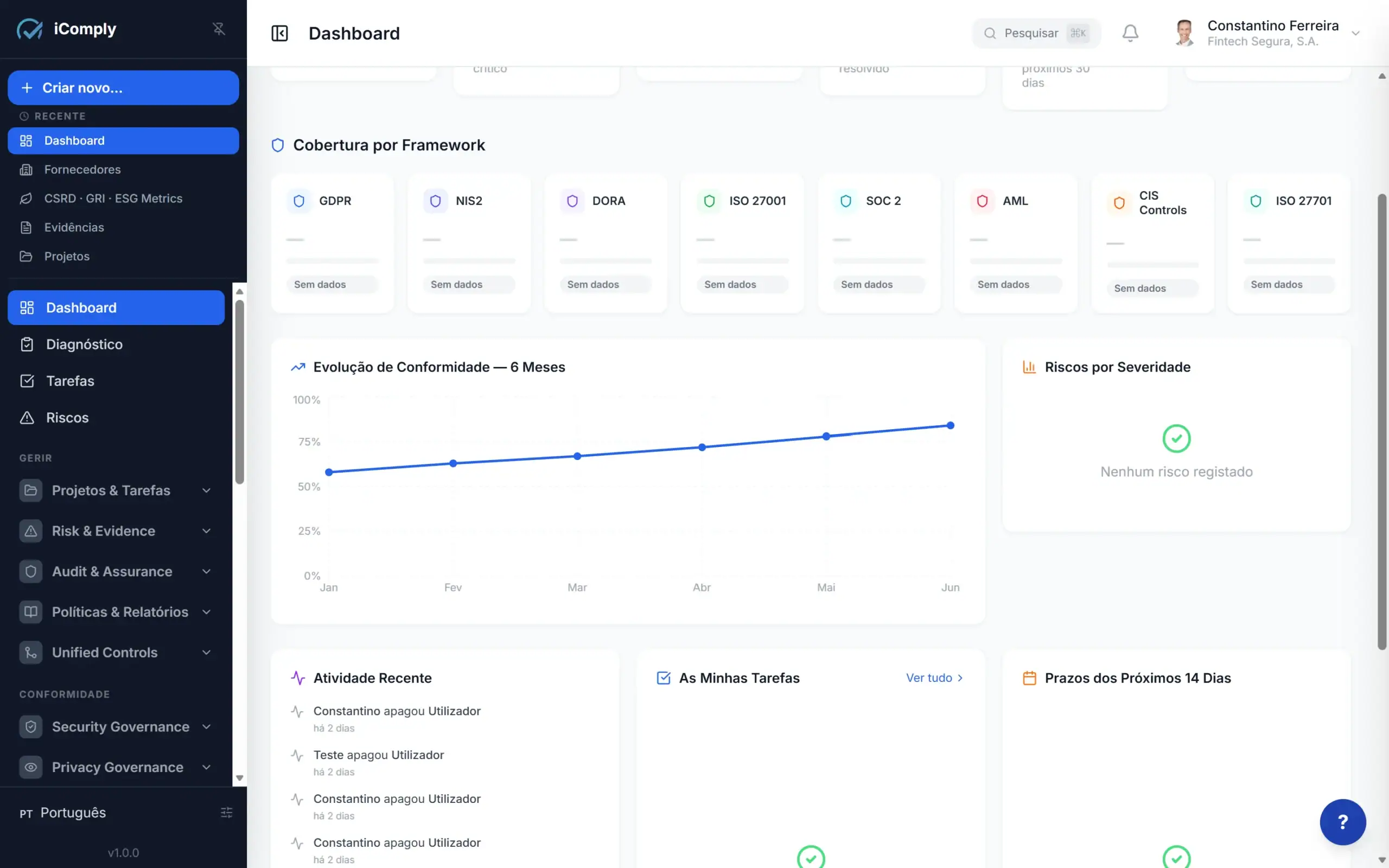1389x868 pixels.
Task: Click DORA shield icon
Action: tap(572, 201)
